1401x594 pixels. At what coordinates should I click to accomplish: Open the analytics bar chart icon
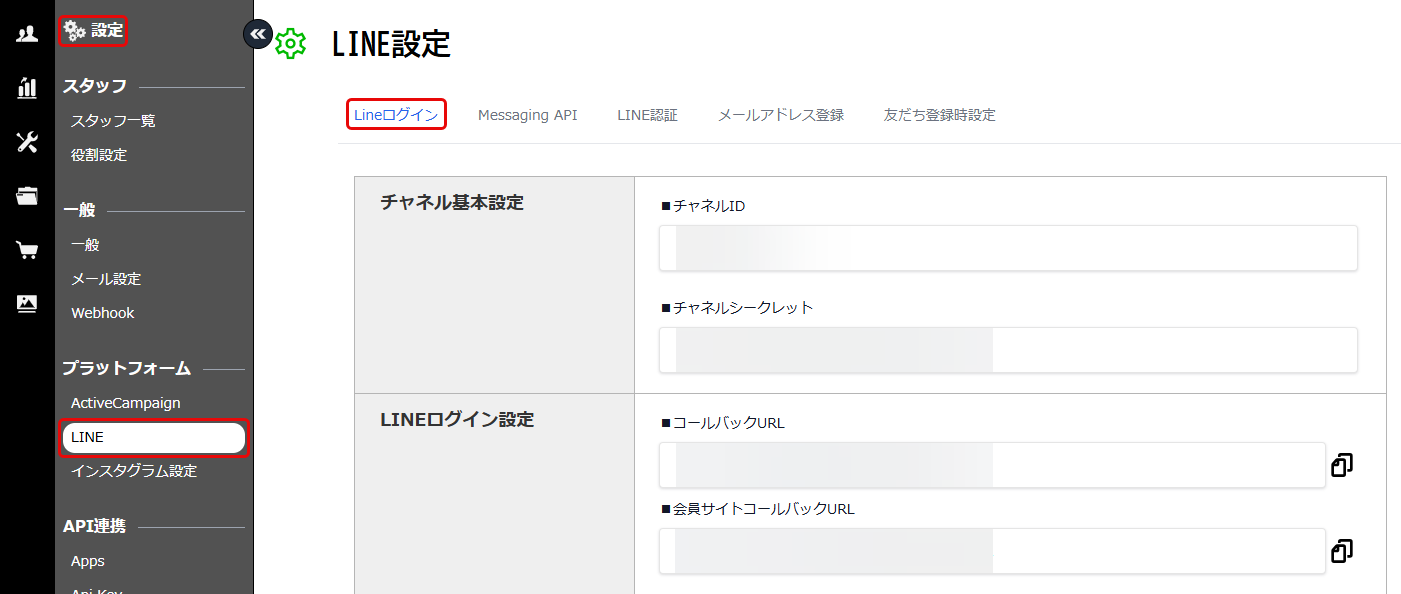pos(27,88)
